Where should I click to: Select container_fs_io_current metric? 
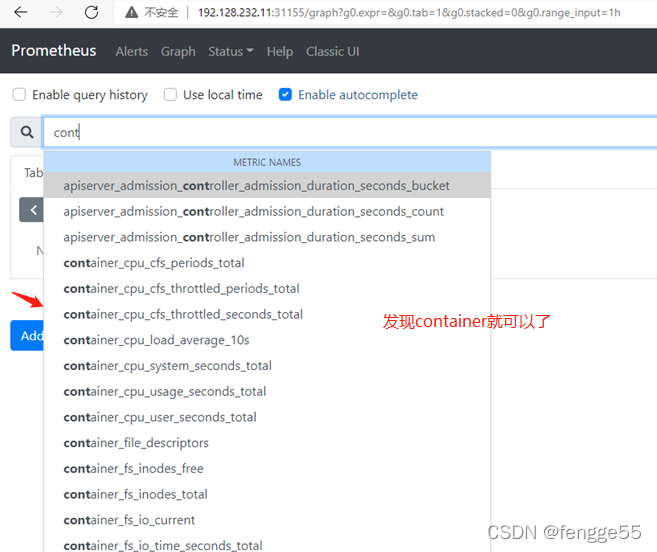click(x=267, y=520)
